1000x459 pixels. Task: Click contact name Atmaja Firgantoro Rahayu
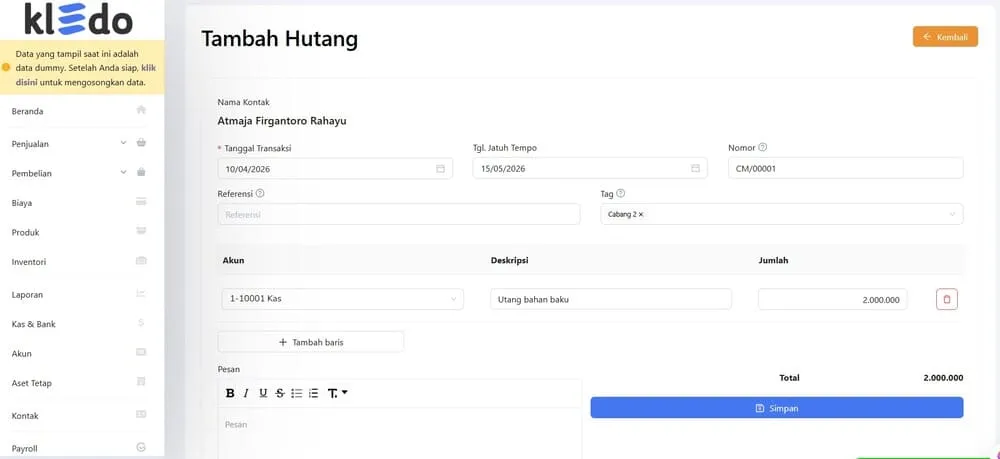pyautogui.click(x=282, y=120)
